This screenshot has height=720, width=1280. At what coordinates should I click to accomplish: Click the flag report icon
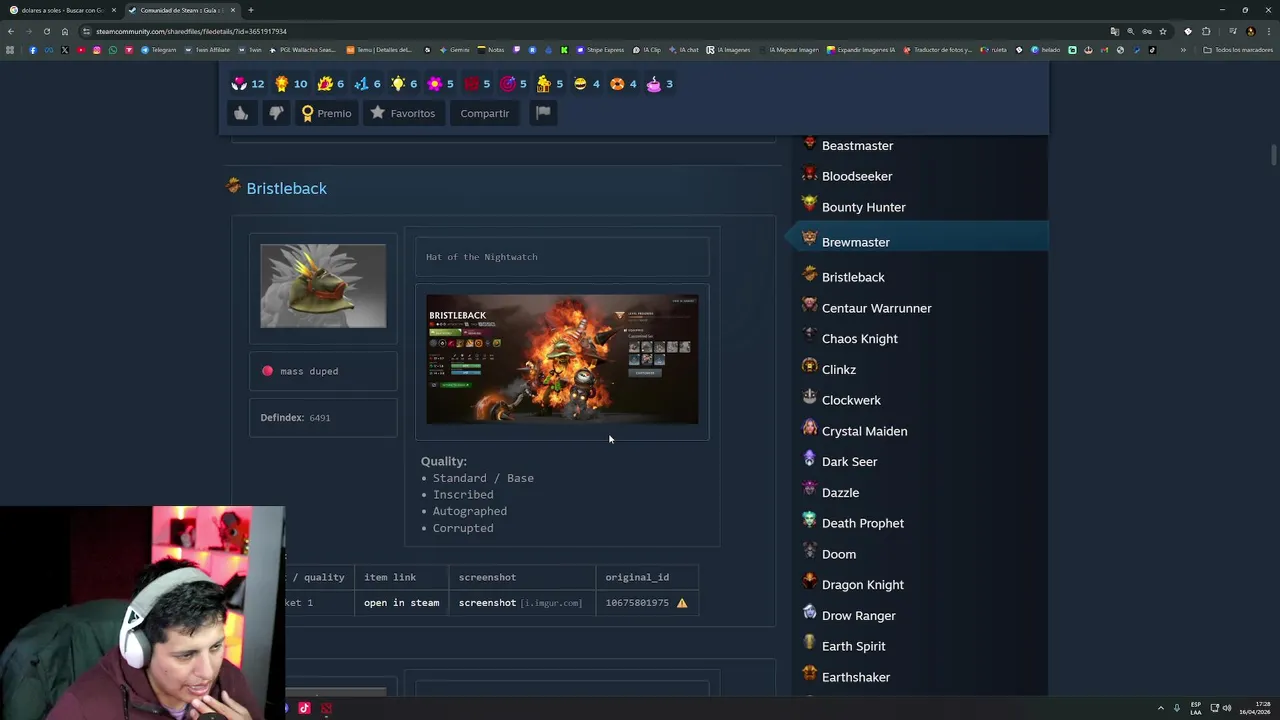(x=543, y=113)
